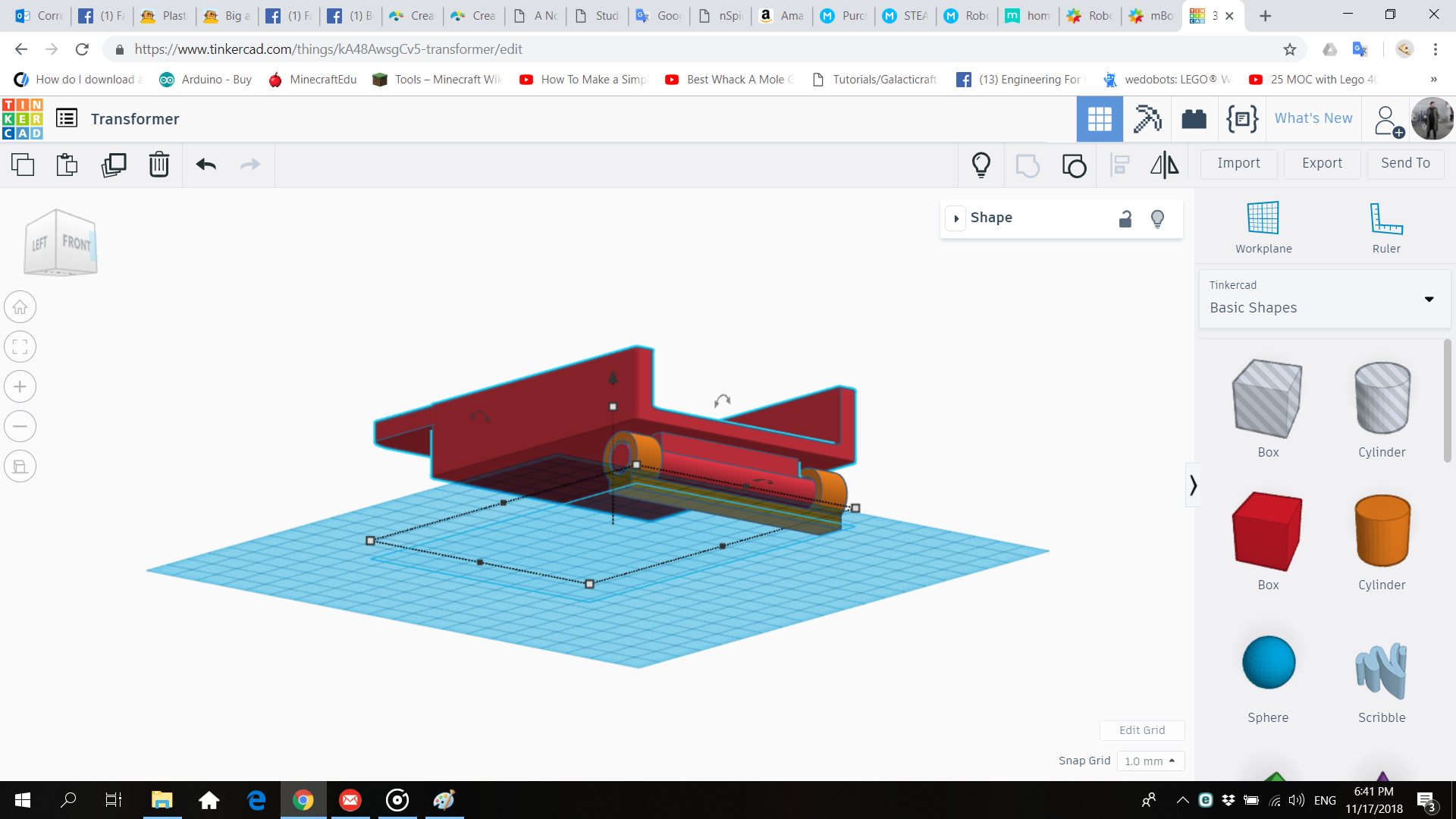
Task: Toggle the lock editing icon in Shape panel
Action: coord(1125,218)
